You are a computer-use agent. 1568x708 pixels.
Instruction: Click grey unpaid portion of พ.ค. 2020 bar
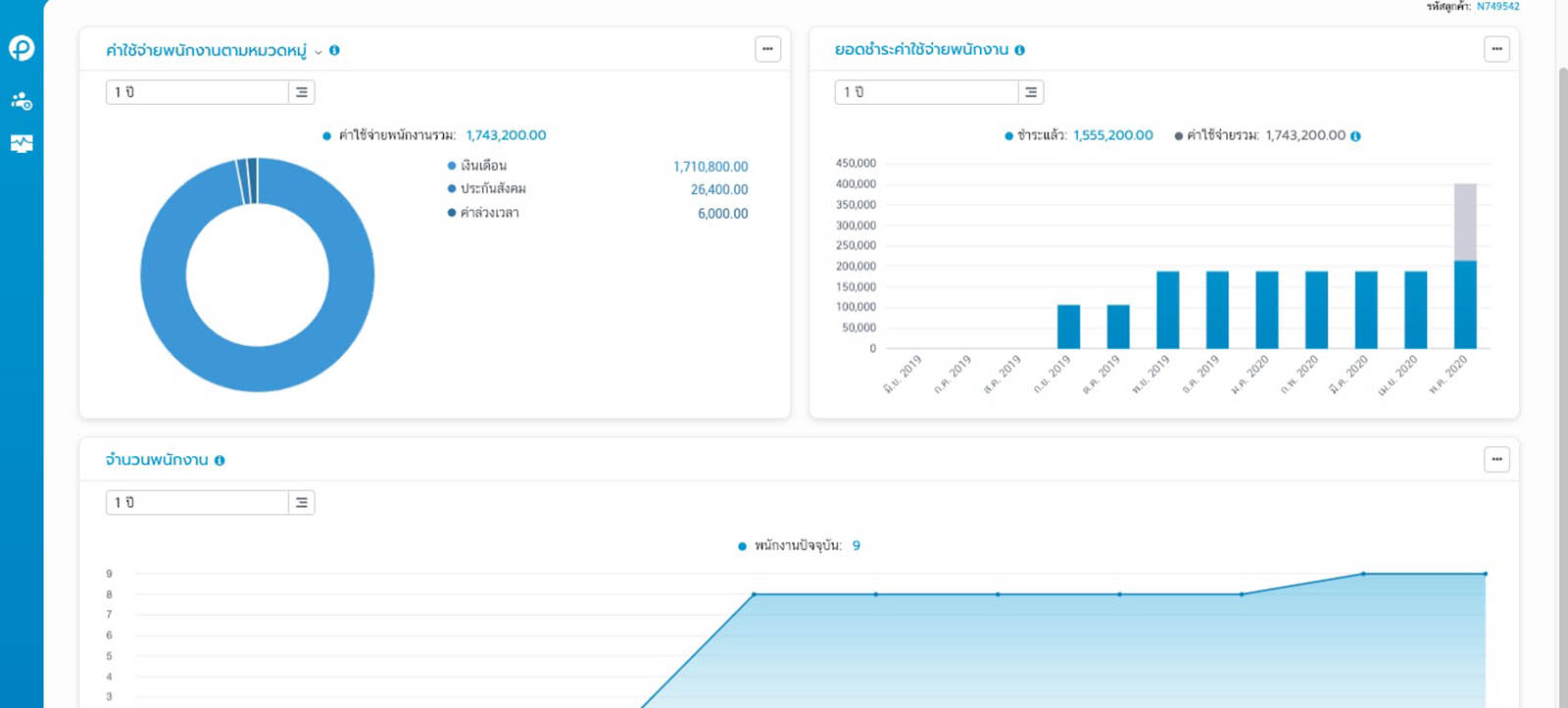coord(1465,222)
